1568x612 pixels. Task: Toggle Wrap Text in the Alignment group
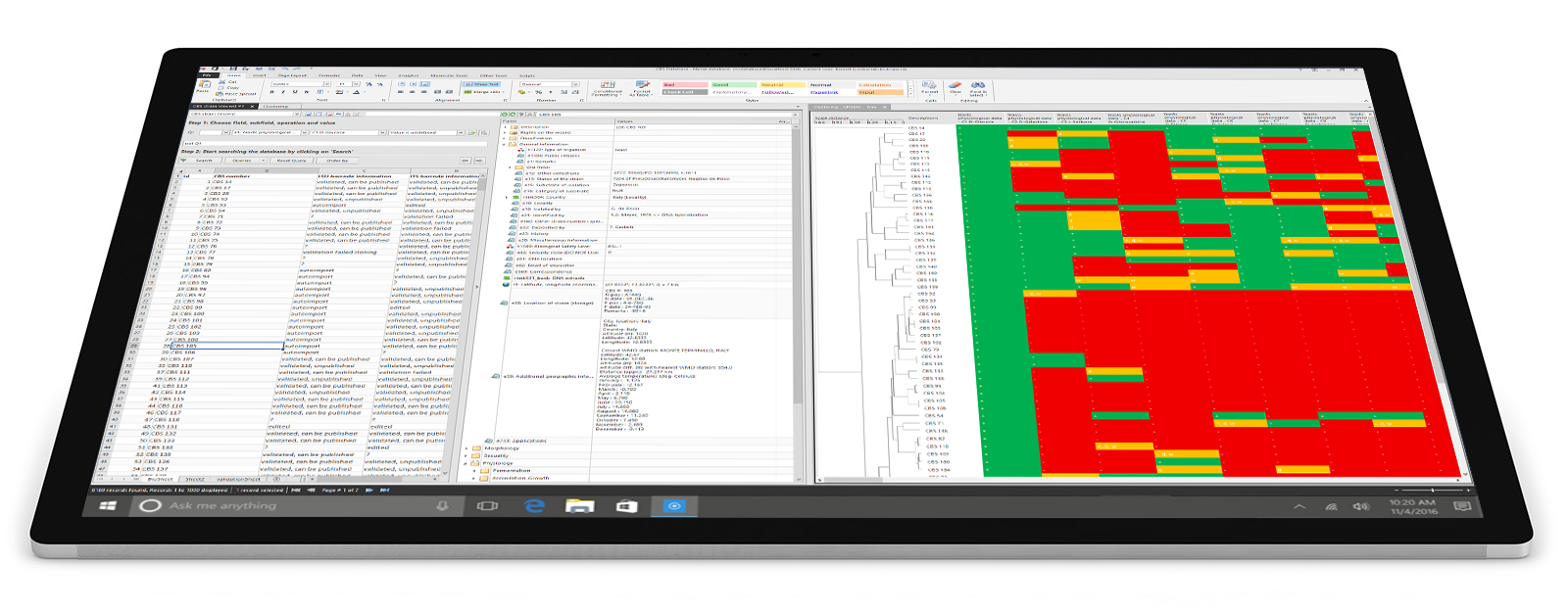[x=482, y=84]
